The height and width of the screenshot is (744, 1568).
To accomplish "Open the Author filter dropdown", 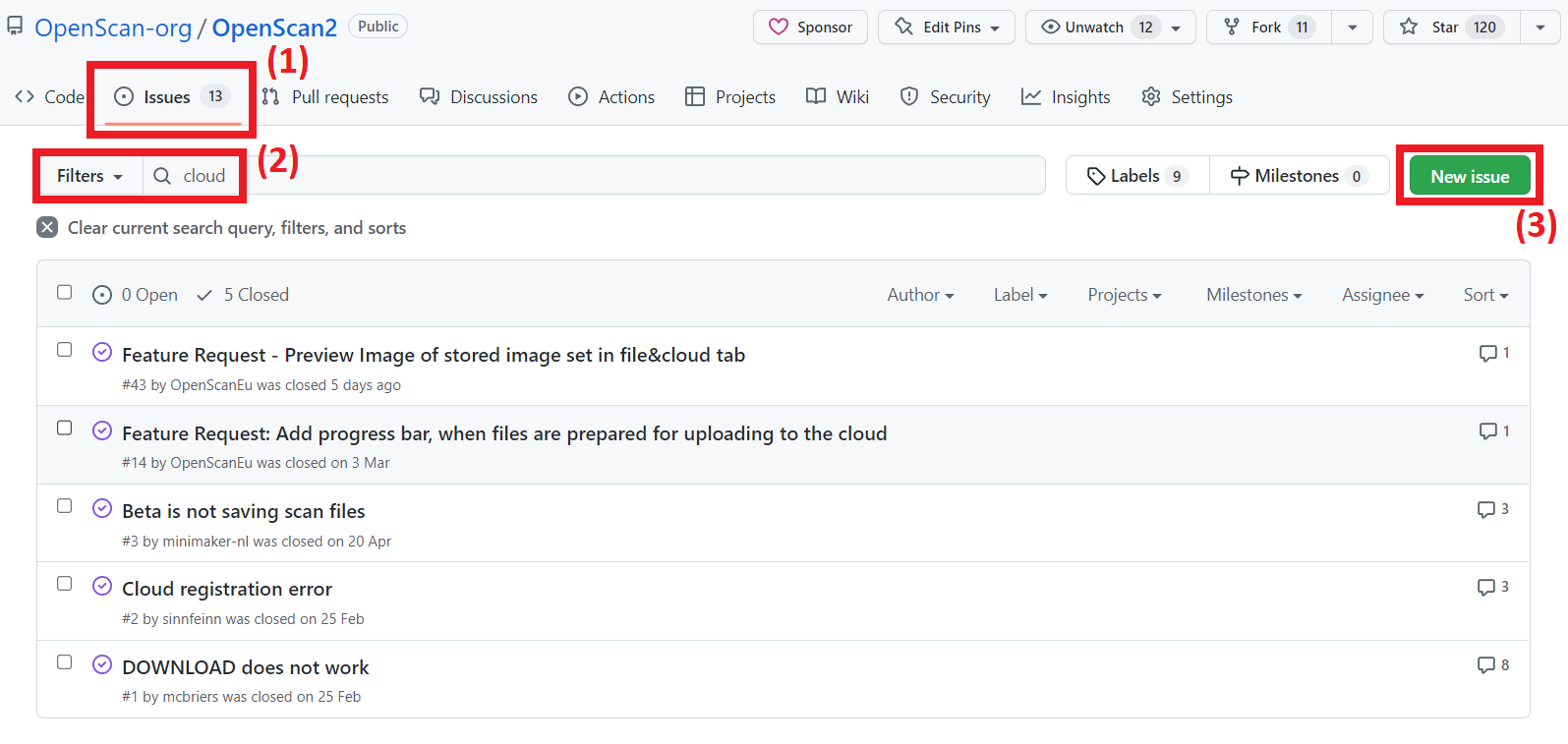I will [x=920, y=295].
